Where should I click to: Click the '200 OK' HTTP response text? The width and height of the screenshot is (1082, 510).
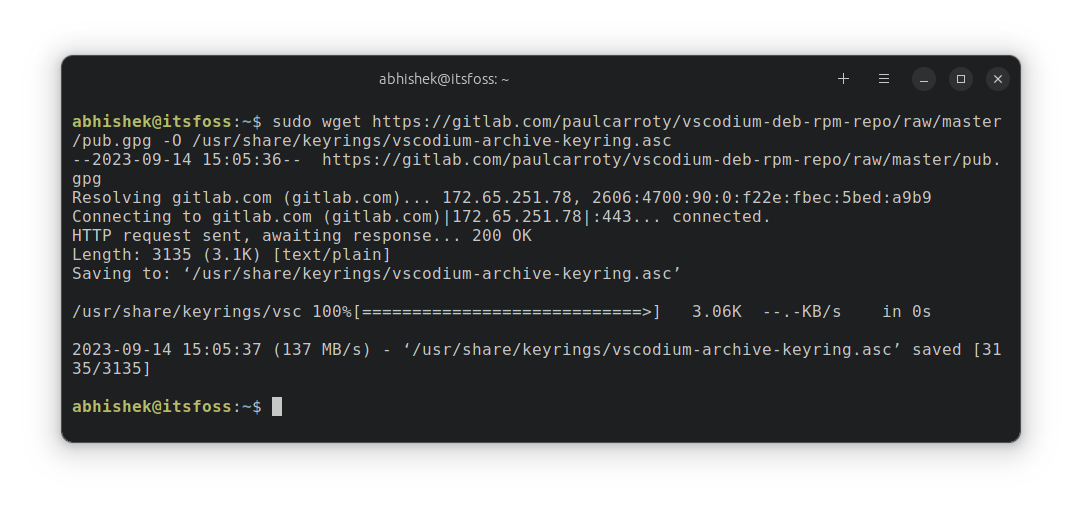click(502, 235)
